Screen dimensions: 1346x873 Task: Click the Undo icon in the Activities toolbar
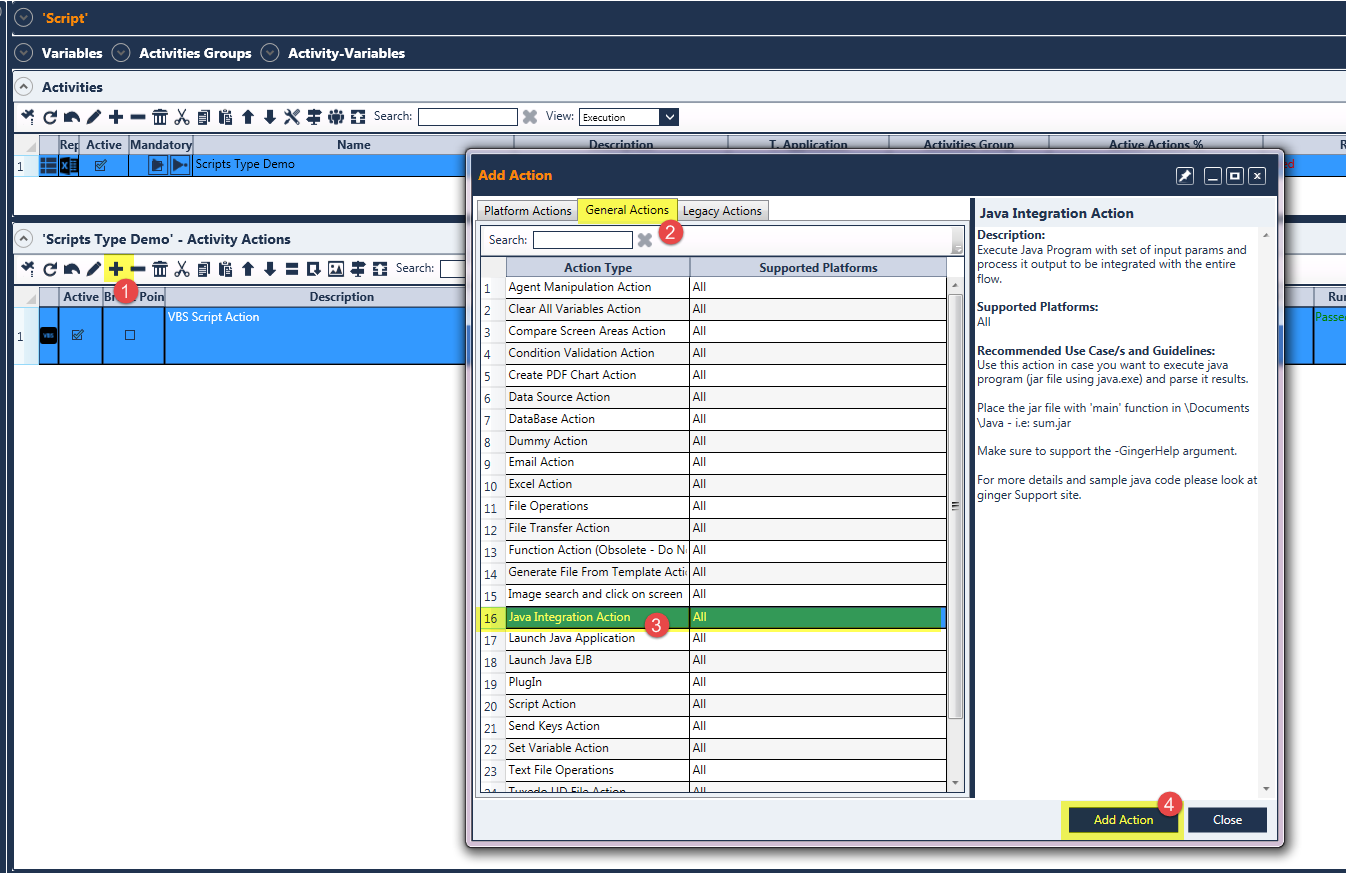point(72,116)
